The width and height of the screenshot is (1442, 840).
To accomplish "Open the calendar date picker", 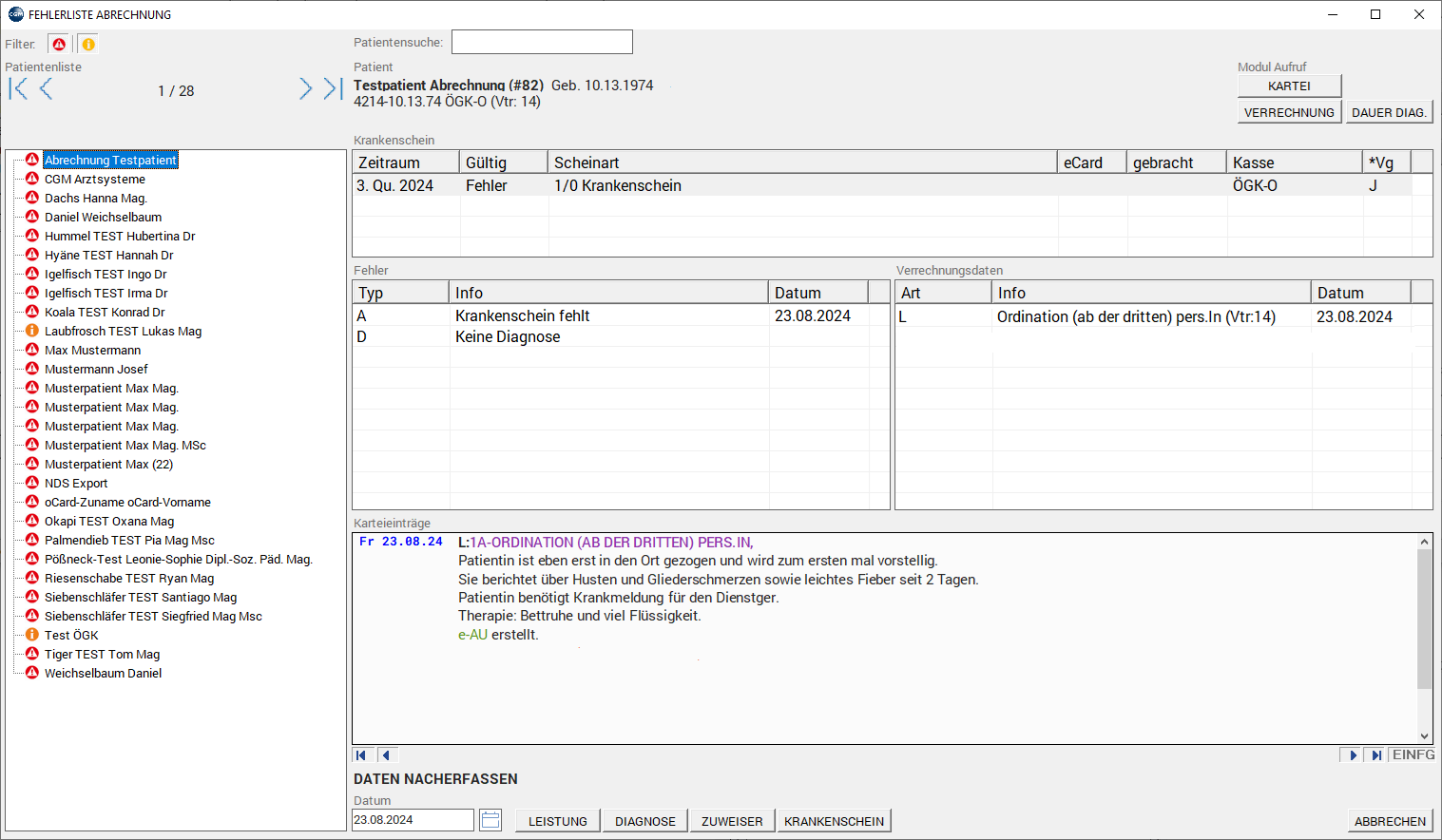I will (x=490, y=820).
